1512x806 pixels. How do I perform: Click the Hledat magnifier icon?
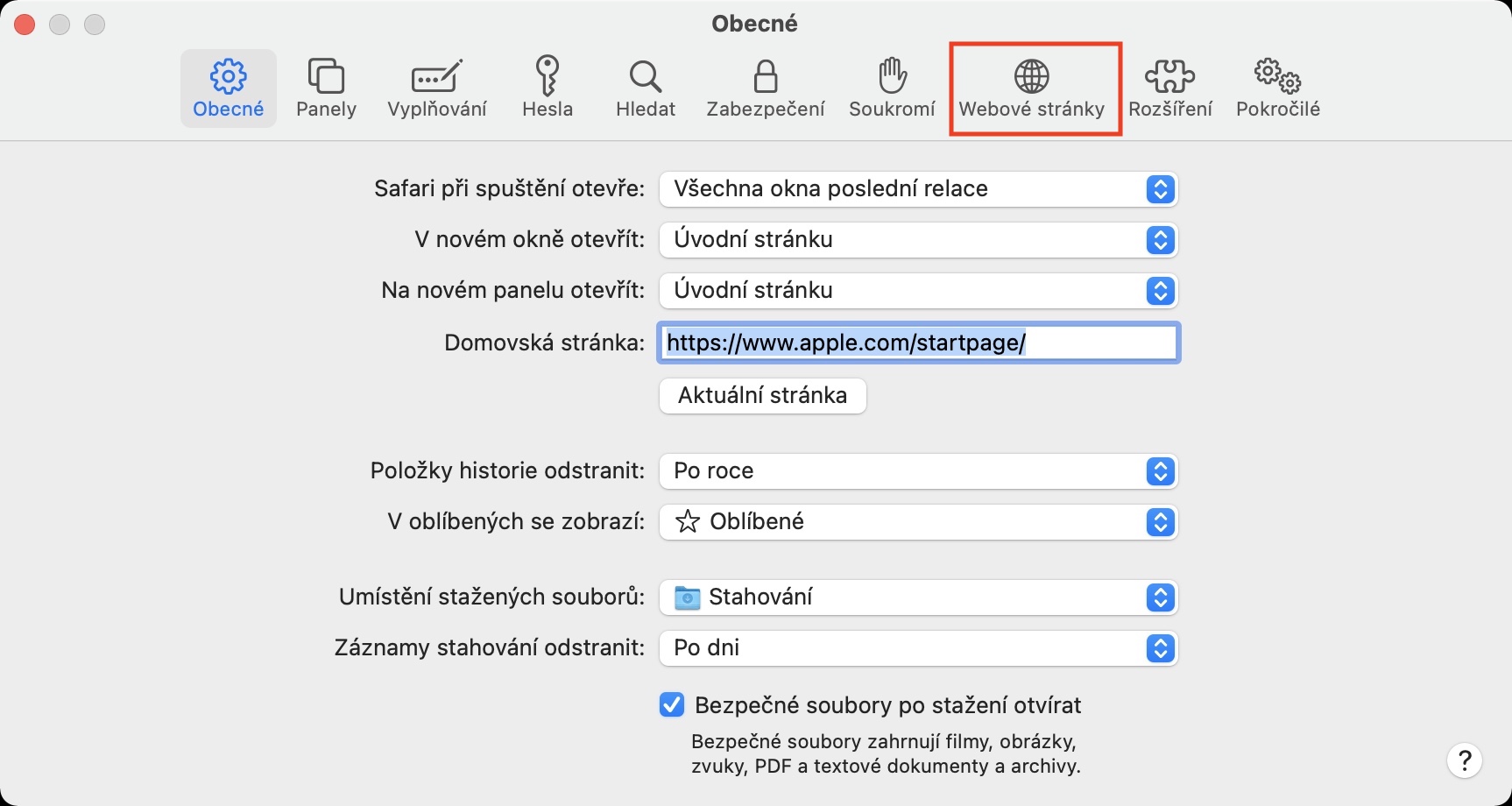click(x=646, y=77)
